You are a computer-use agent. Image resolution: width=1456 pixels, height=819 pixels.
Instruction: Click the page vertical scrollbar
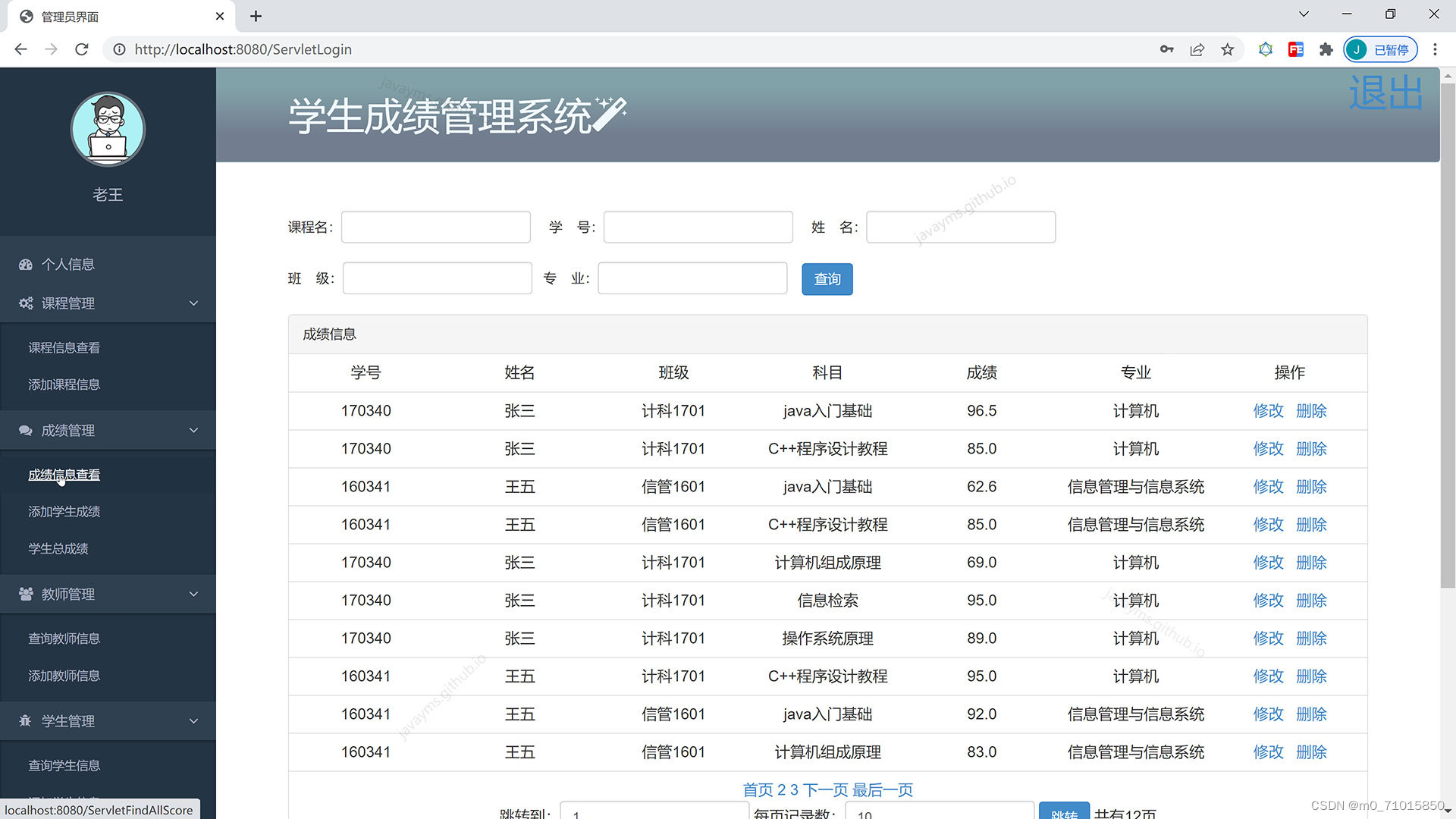tap(1448, 334)
